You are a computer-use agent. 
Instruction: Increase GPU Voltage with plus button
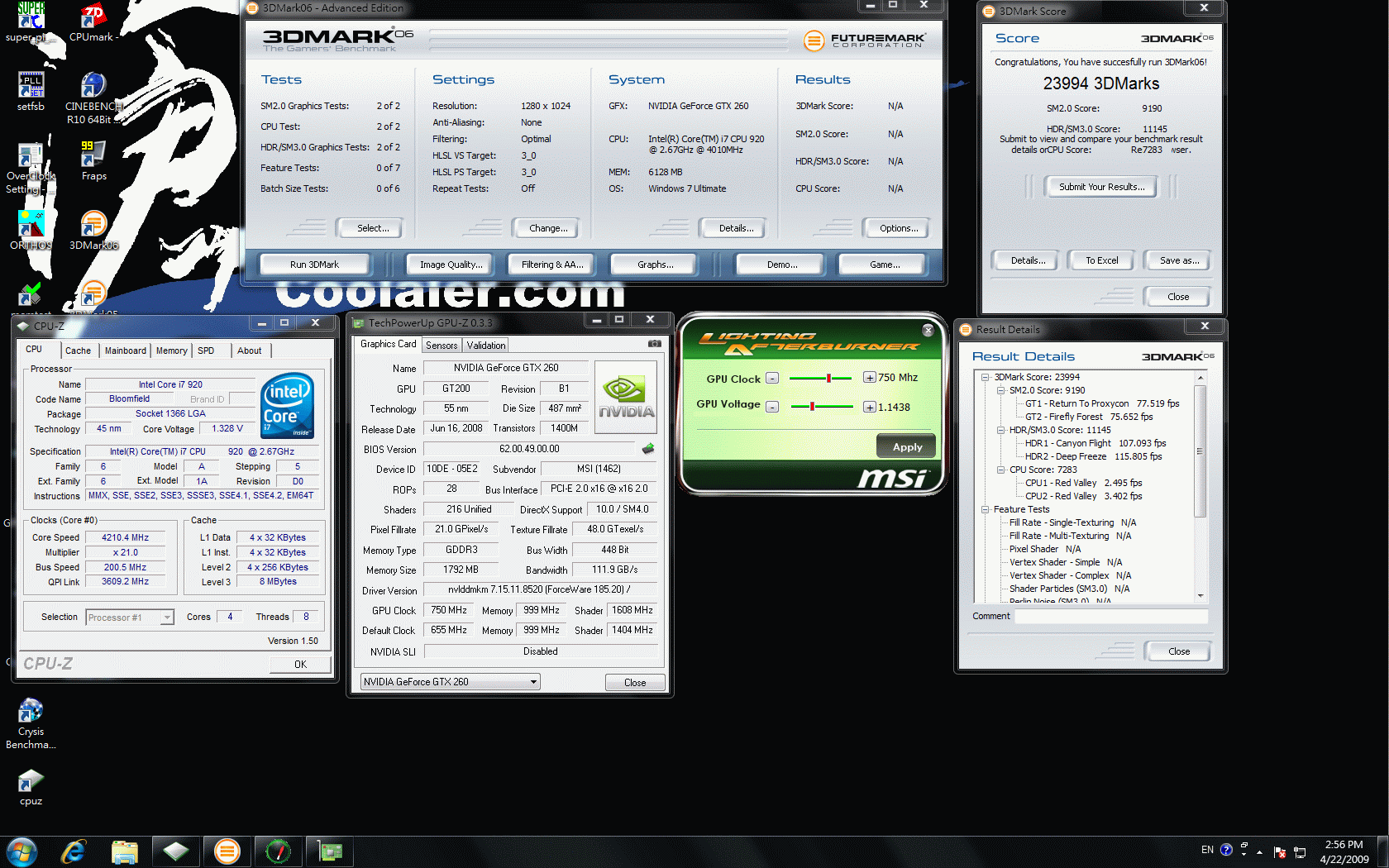870,407
